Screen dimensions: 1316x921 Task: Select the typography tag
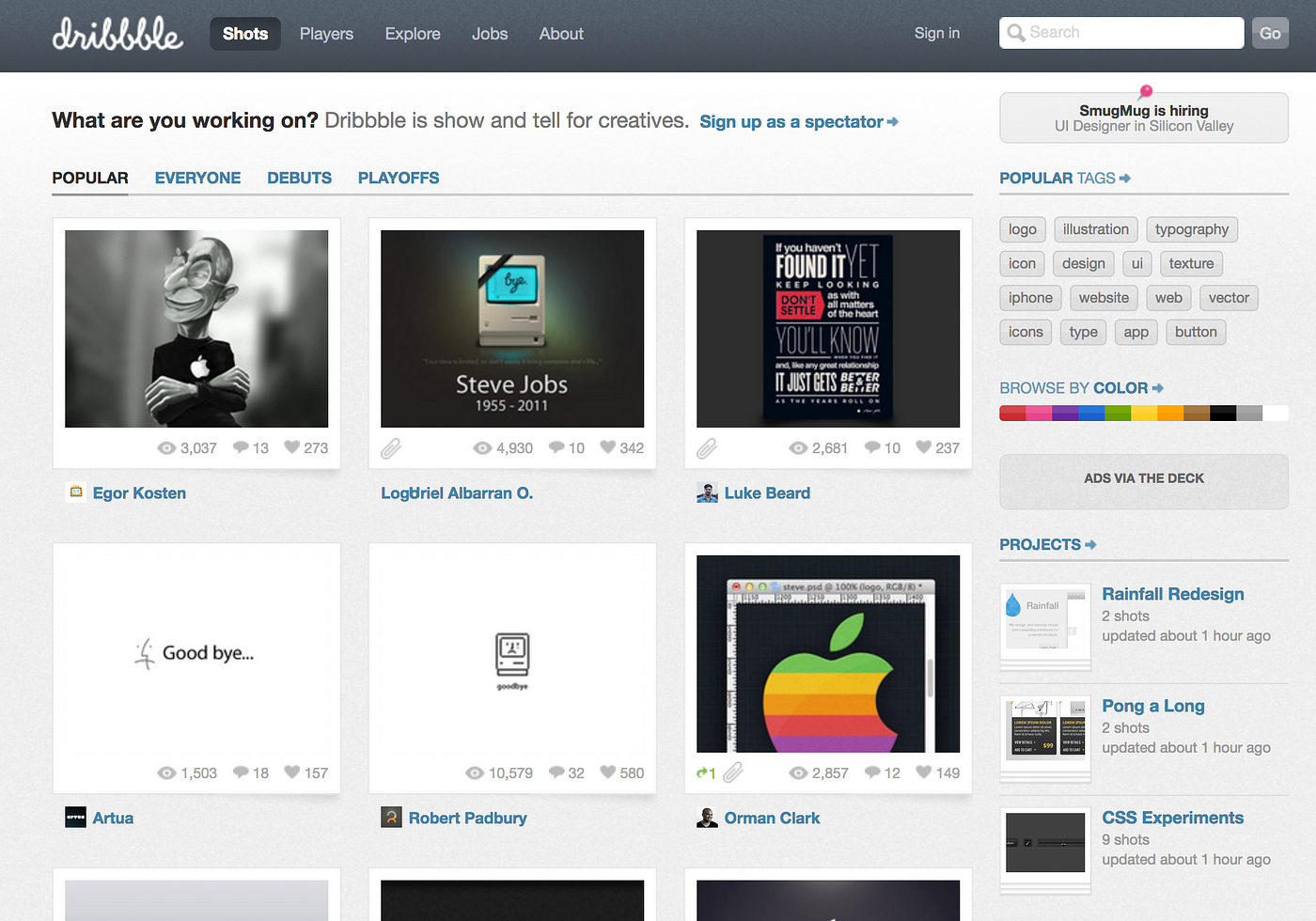[1192, 229]
